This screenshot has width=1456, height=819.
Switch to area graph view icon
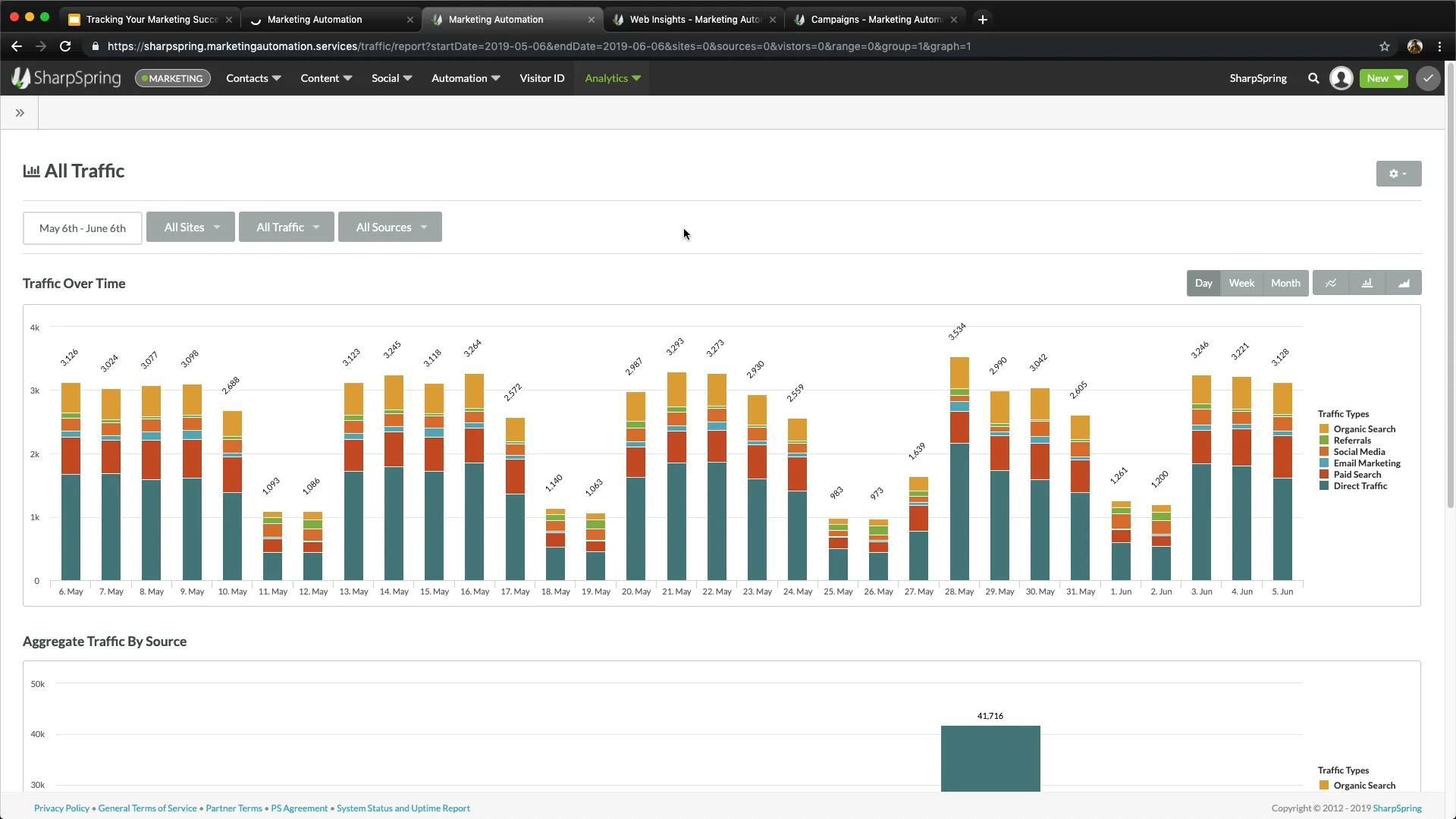coord(1404,283)
